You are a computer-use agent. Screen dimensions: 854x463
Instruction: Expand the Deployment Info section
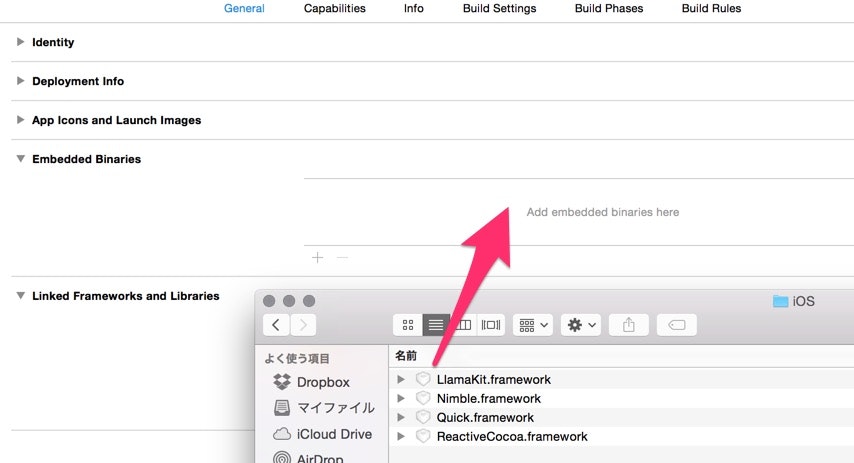[x=20, y=81]
